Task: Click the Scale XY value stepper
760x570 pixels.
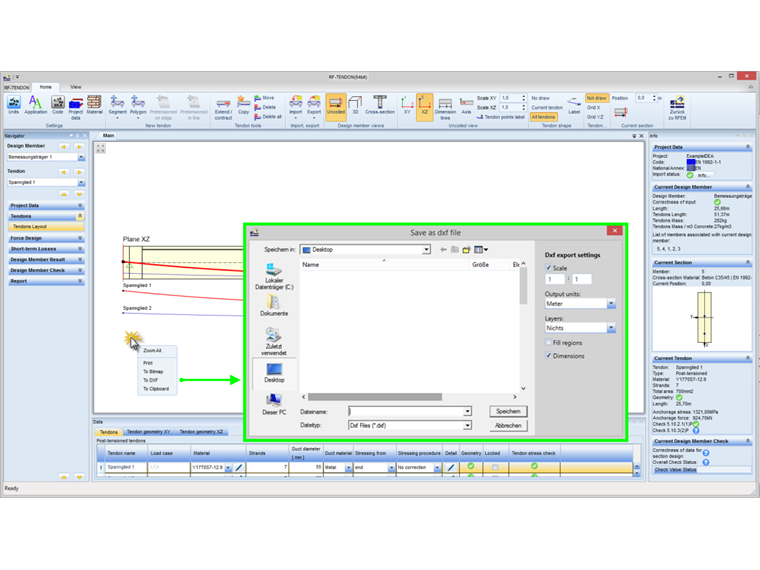Action: pyautogui.click(x=523, y=98)
